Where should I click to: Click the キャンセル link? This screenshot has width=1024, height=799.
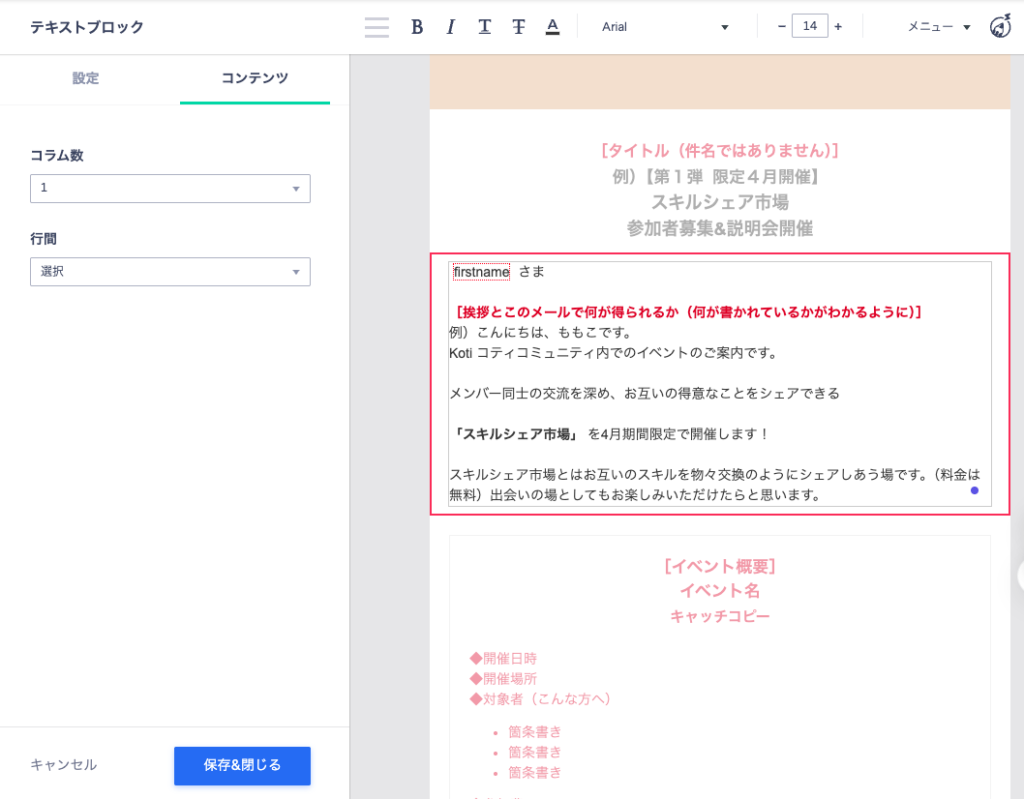click(x=63, y=764)
